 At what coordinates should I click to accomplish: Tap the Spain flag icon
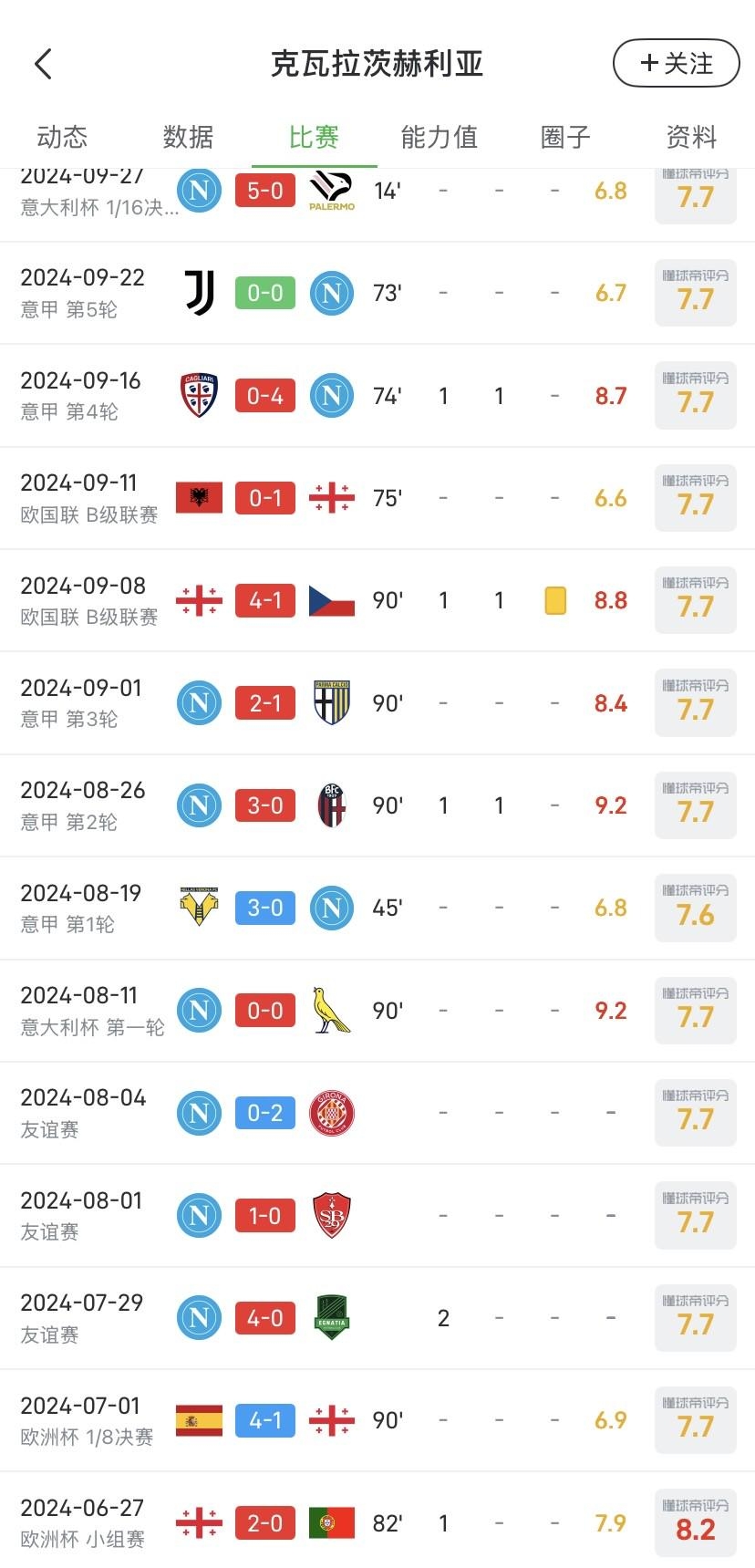[x=199, y=1420]
